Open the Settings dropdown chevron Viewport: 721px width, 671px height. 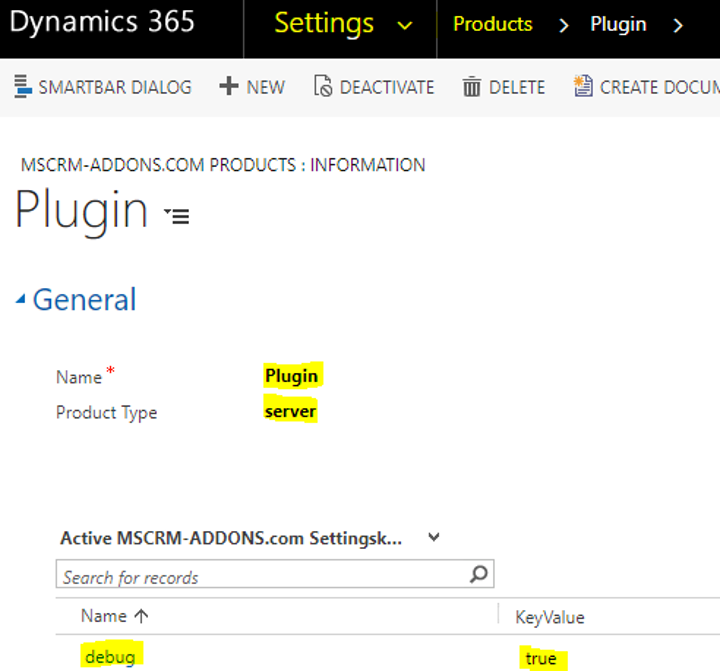coord(405,25)
